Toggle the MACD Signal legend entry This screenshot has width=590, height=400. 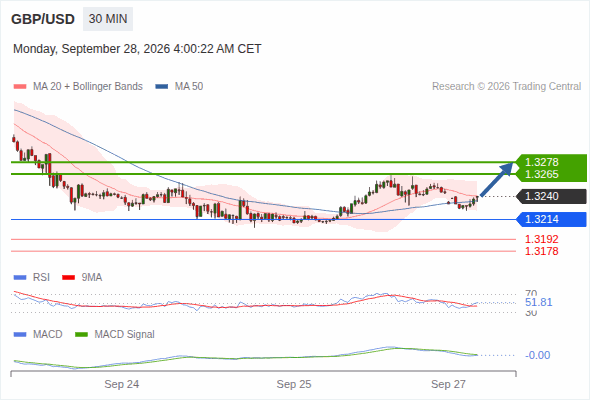[x=115, y=334]
